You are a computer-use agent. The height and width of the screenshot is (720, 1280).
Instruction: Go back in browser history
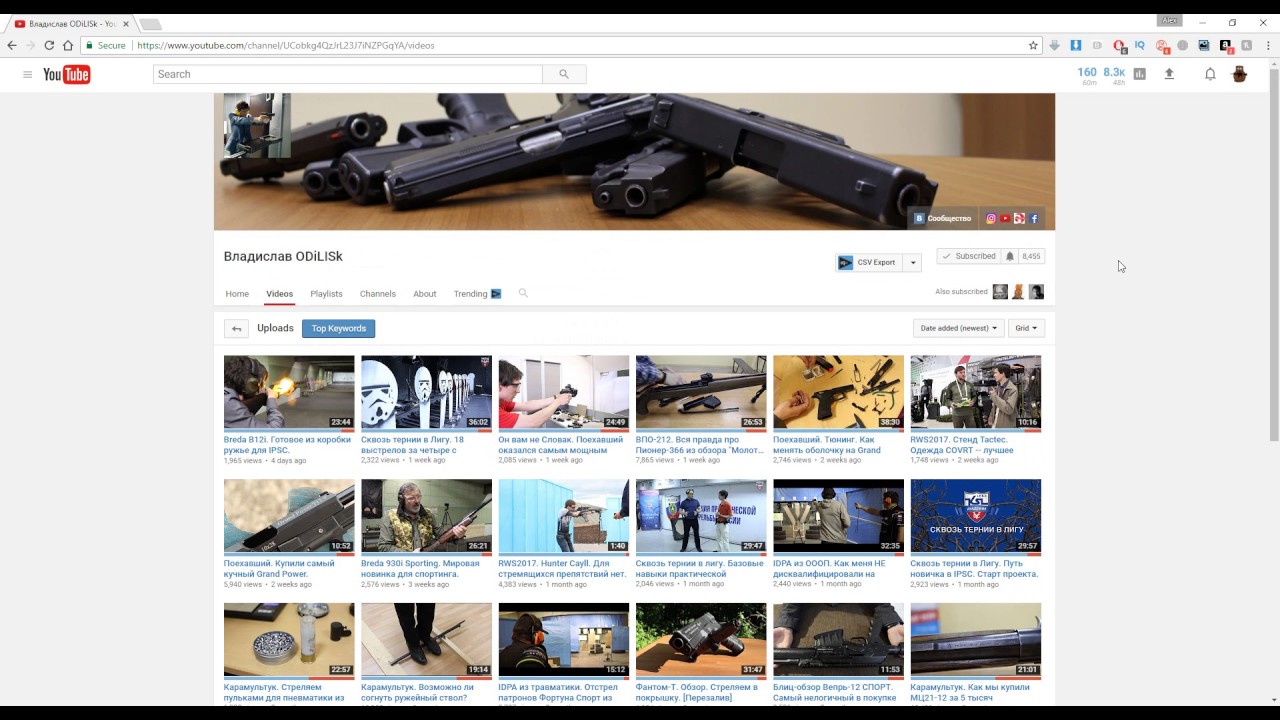pyautogui.click(x=12, y=45)
